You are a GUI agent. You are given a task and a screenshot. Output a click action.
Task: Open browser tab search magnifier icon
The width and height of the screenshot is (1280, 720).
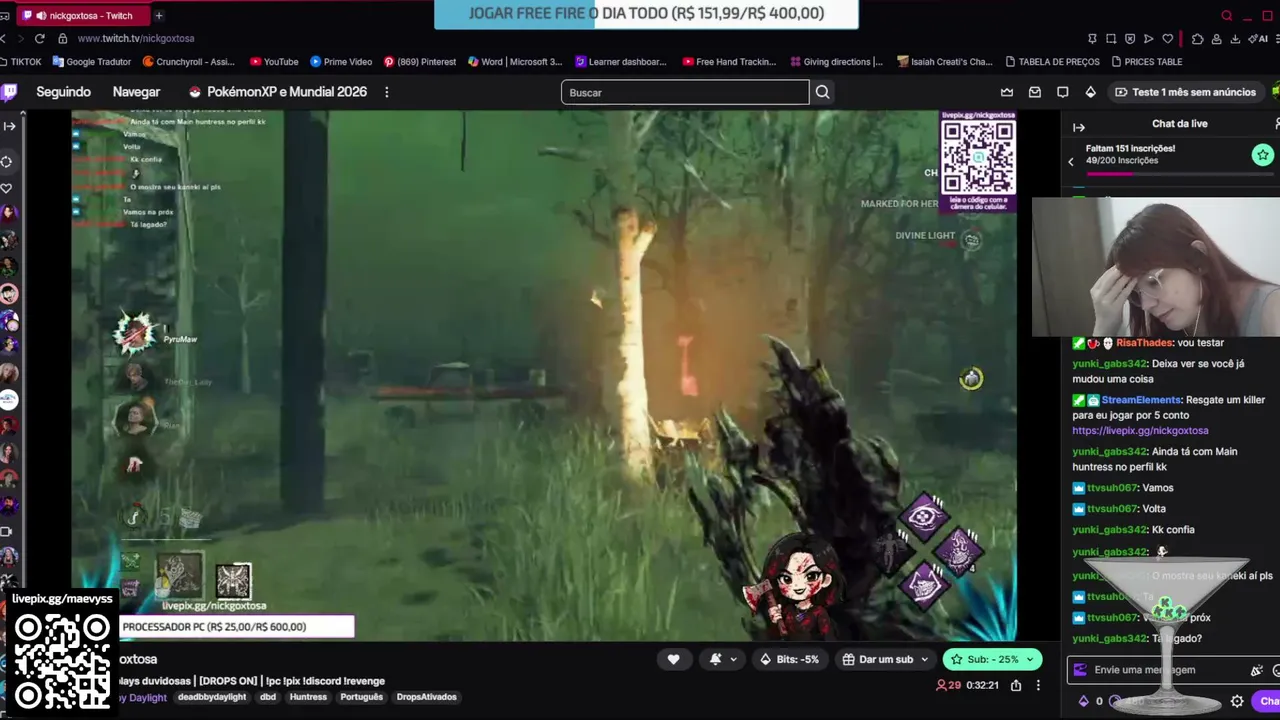pos(1227,15)
